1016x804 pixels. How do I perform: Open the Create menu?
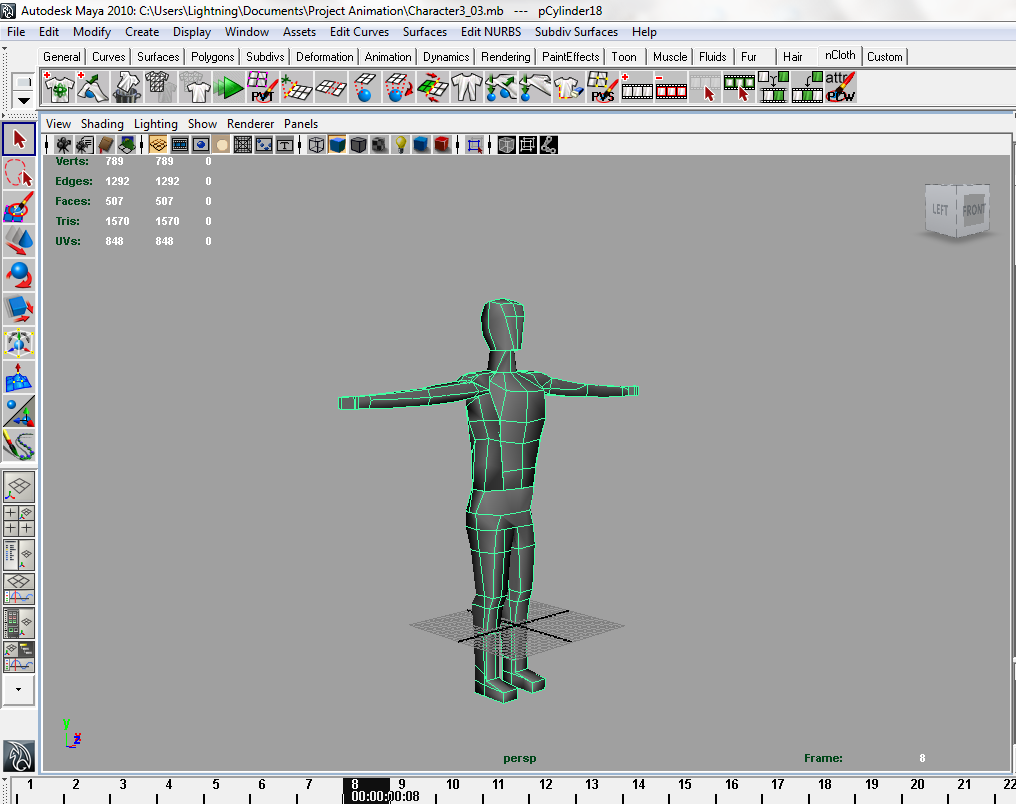142,32
